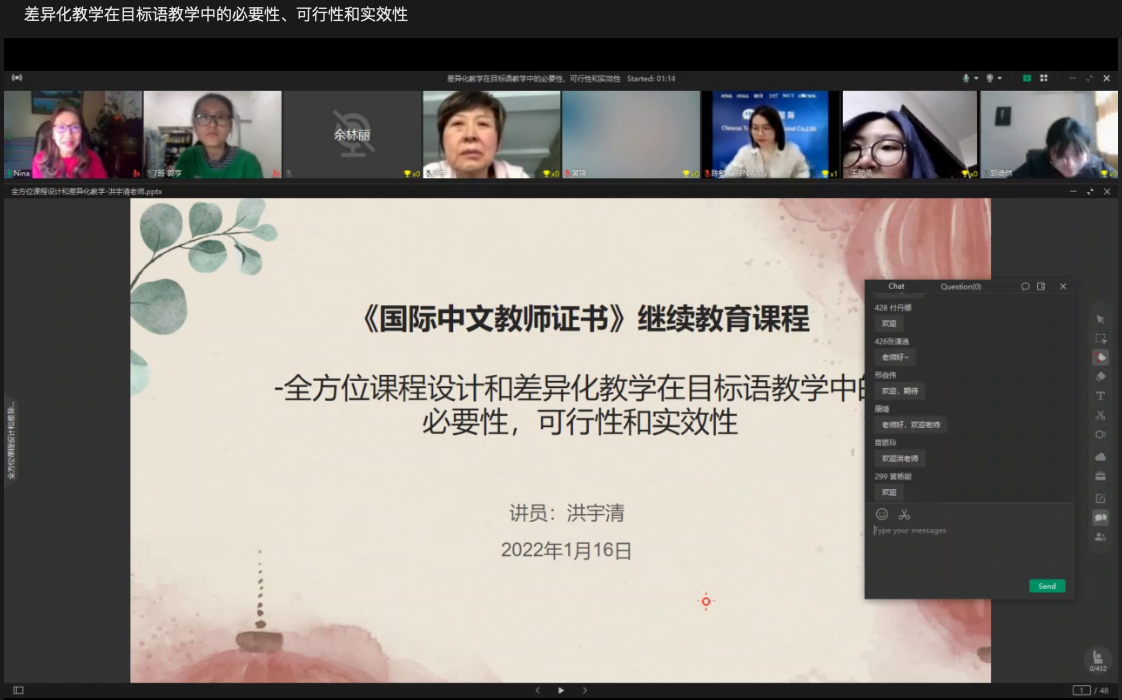Select the arrow pointer tool
1122x700 pixels.
(x=1100, y=319)
